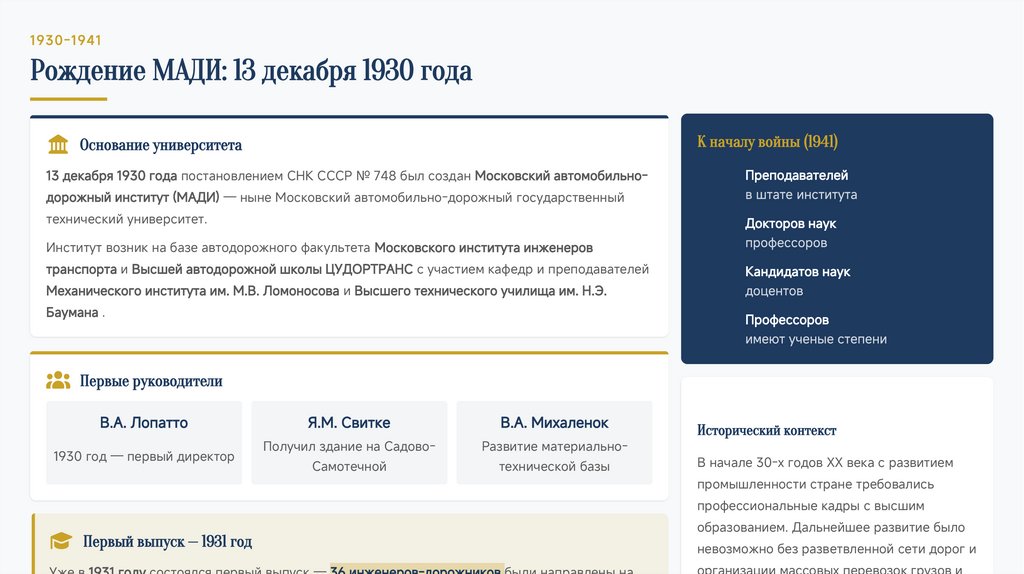Click the Первые руководители heading

tap(151, 381)
